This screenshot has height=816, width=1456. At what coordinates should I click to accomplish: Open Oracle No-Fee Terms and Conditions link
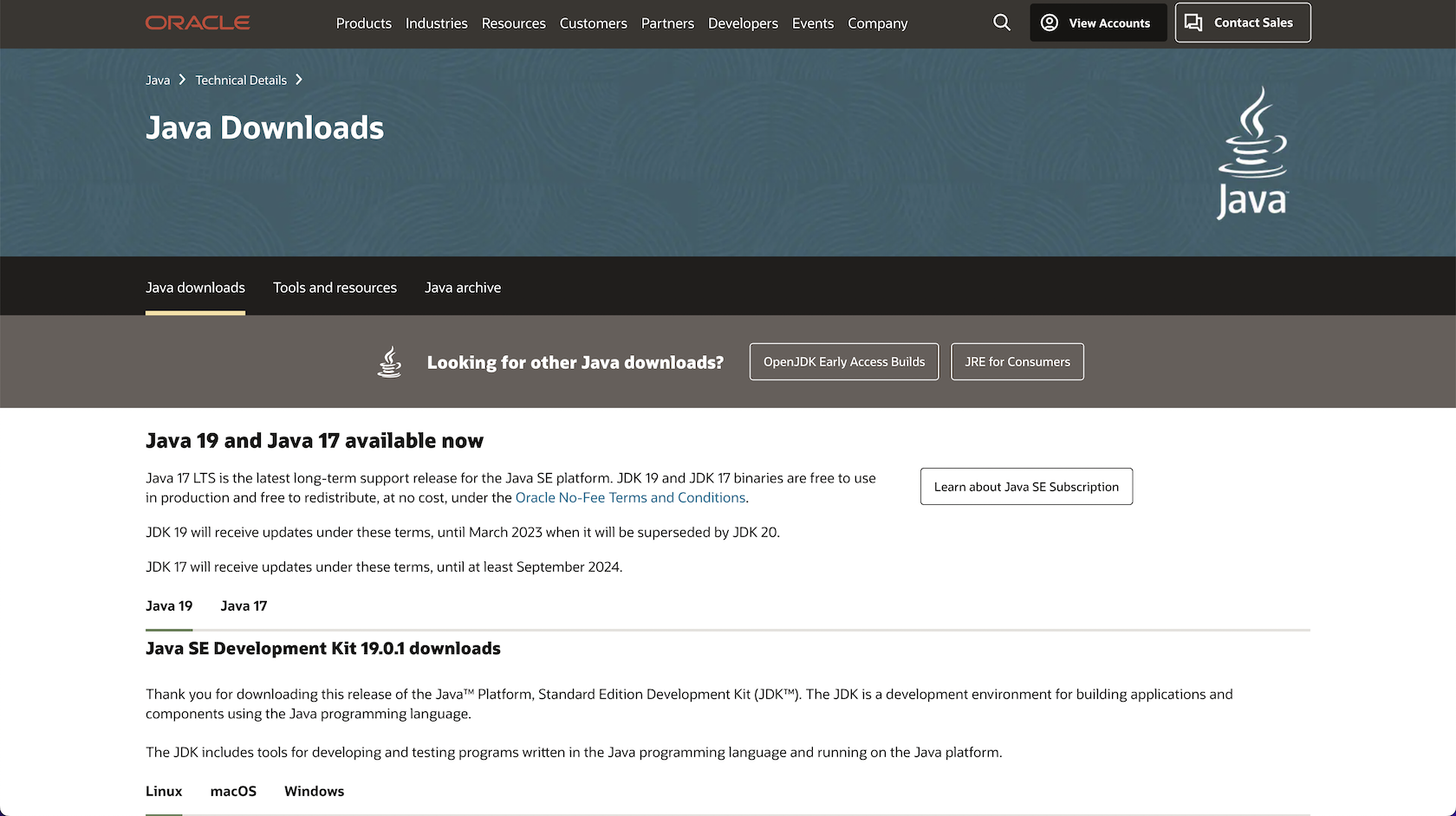pyautogui.click(x=630, y=497)
